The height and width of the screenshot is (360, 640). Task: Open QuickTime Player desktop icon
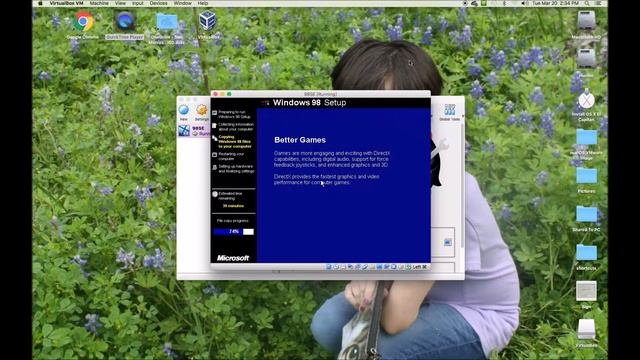pos(124,22)
